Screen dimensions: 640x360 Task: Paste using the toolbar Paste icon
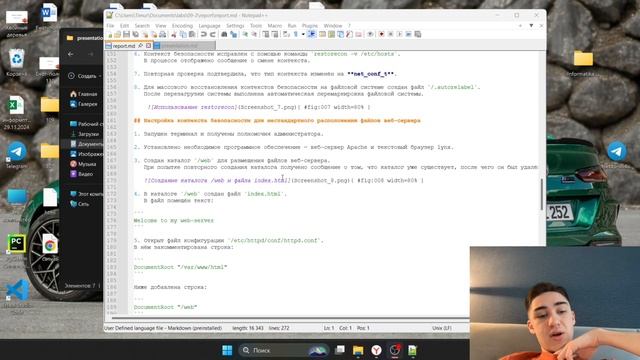tap(192, 34)
